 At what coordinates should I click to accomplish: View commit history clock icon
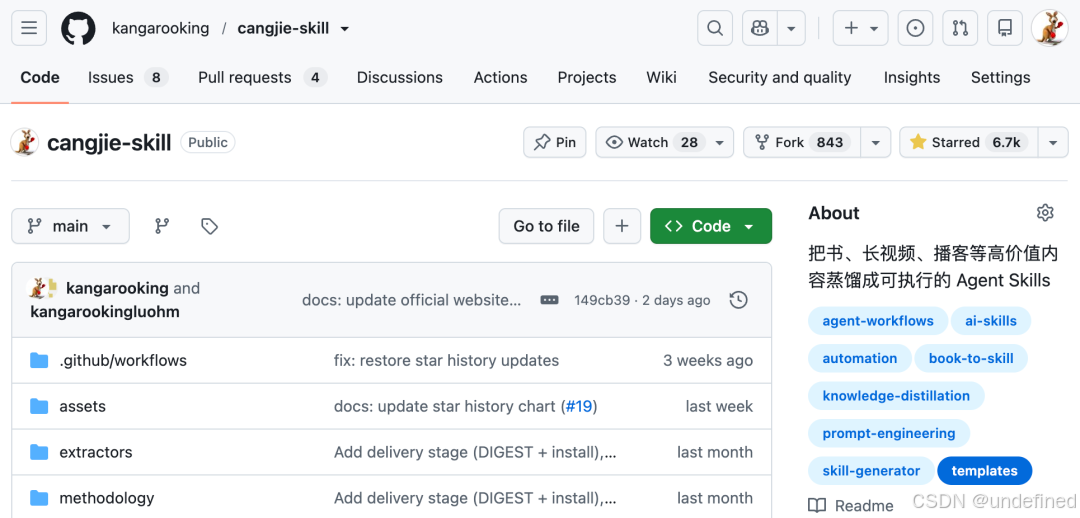[738, 300]
